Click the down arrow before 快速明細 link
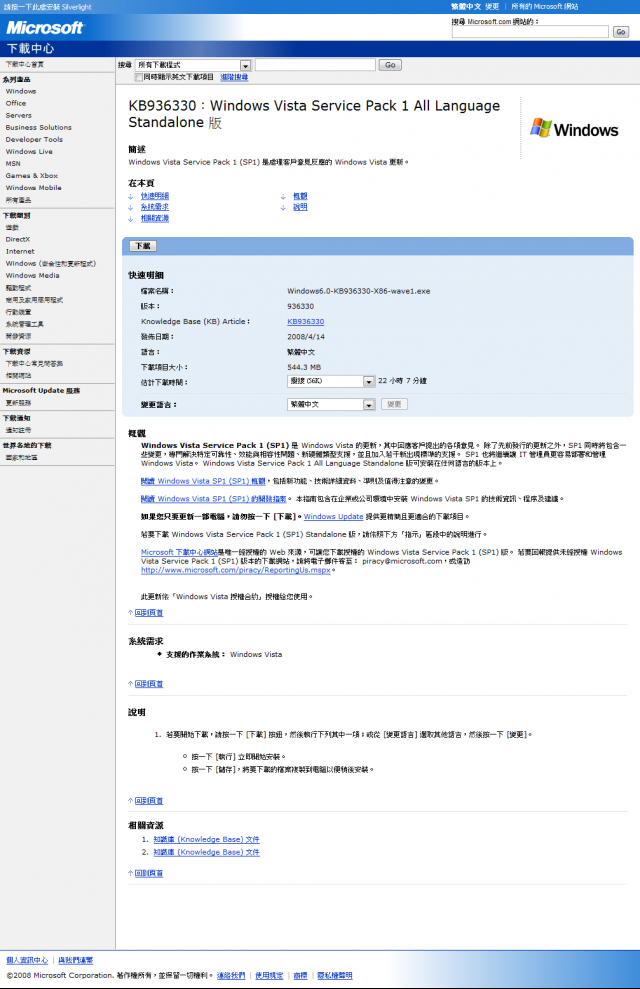This screenshot has width=640, height=989. [x=131, y=197]
